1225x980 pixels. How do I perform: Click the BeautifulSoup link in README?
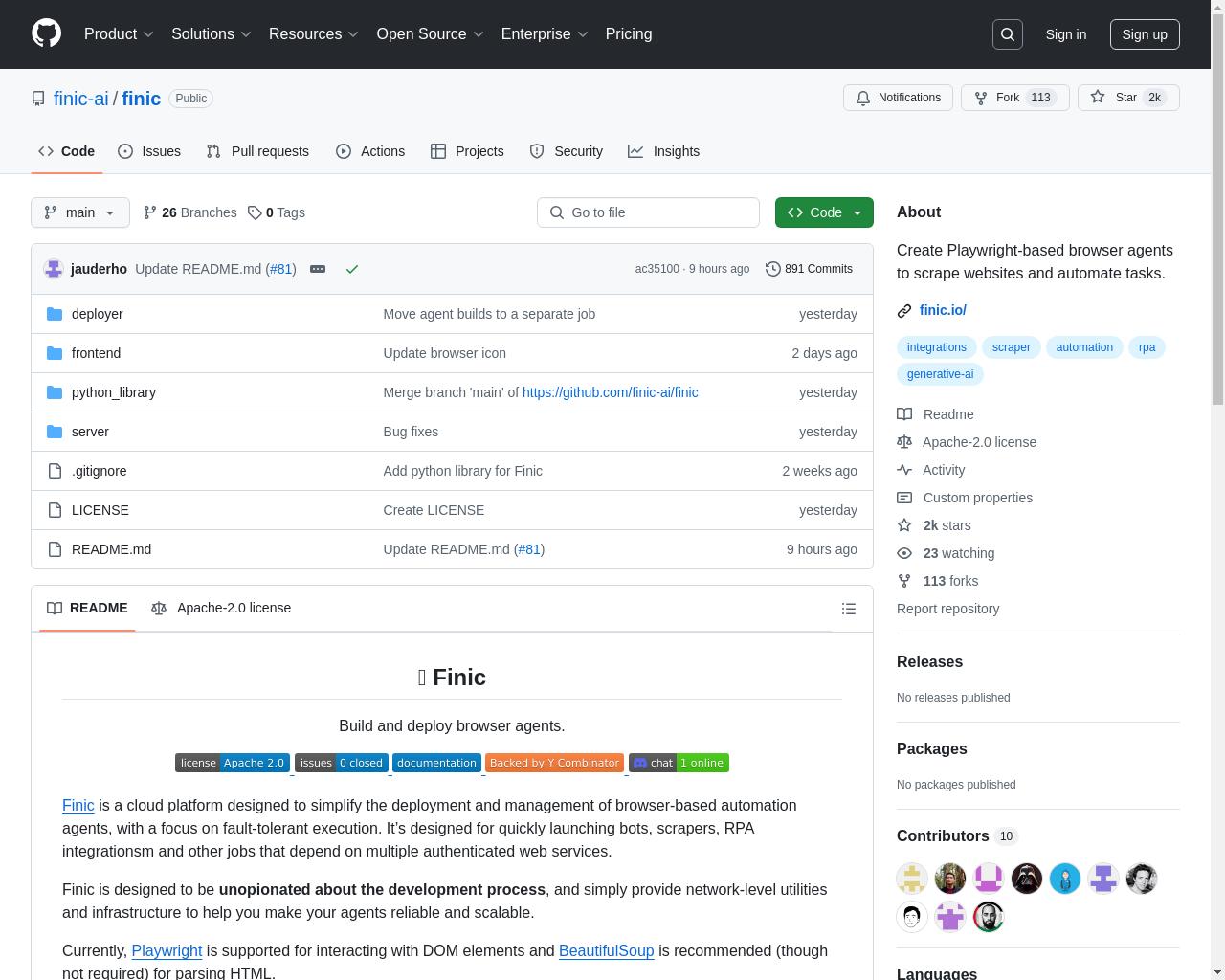(x=606, y=950)
